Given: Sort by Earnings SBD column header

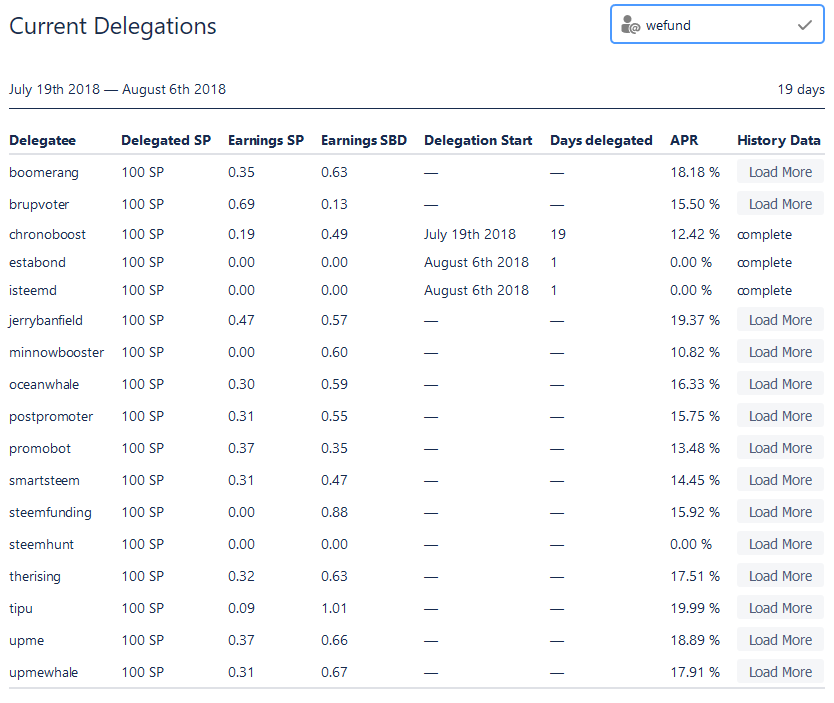Looking at the screenshot, I should pyautogui.click(x=363, y=141).
